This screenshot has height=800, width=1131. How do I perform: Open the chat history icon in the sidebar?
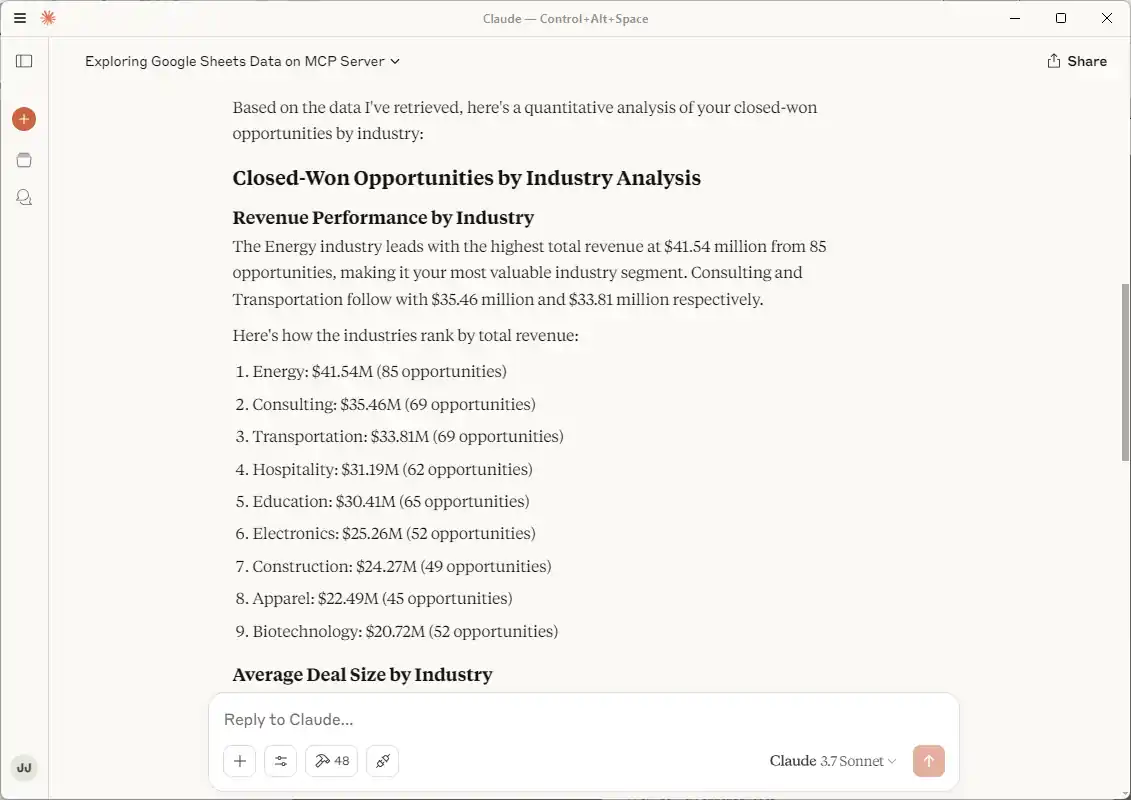pyautogui.click(x=24, y=198)
